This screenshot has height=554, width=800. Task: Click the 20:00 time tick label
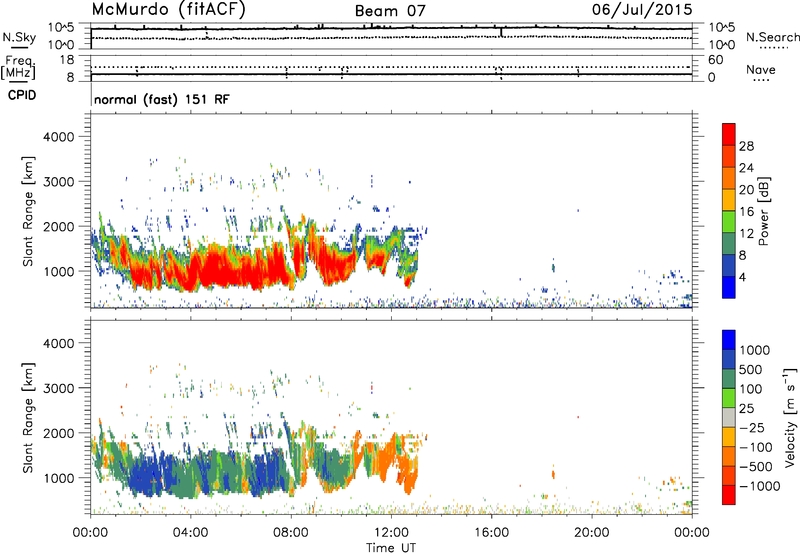click(x=591, y=533)
